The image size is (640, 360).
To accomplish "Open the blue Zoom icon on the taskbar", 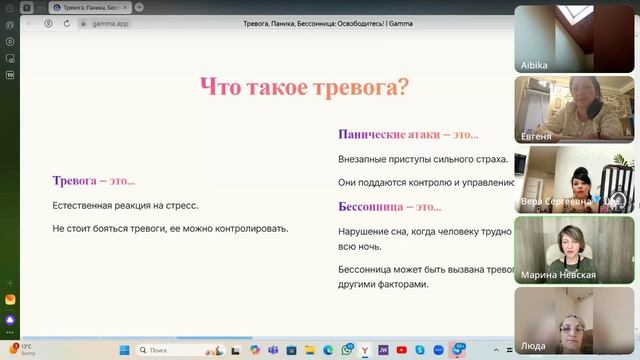I will 438,350.
